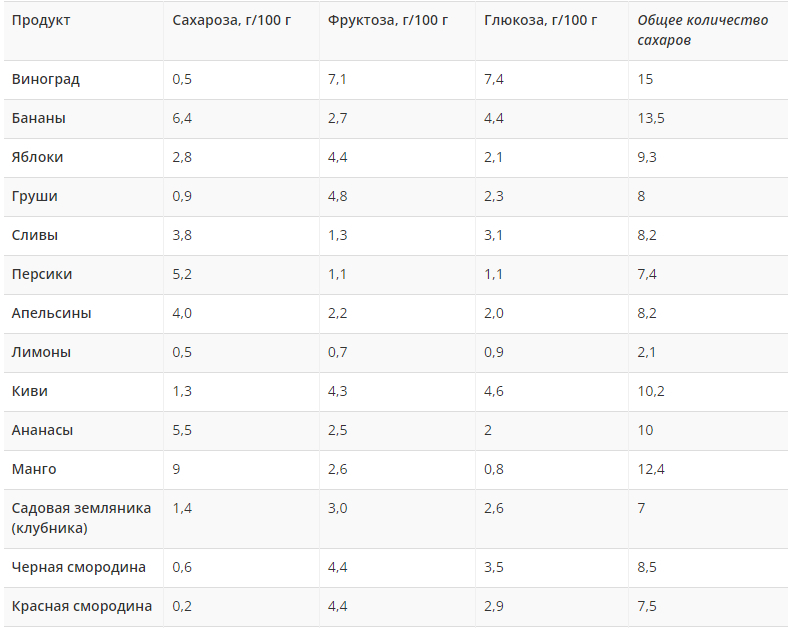
Task: Click the "Бананы" product cell
Action: [39, 118]
